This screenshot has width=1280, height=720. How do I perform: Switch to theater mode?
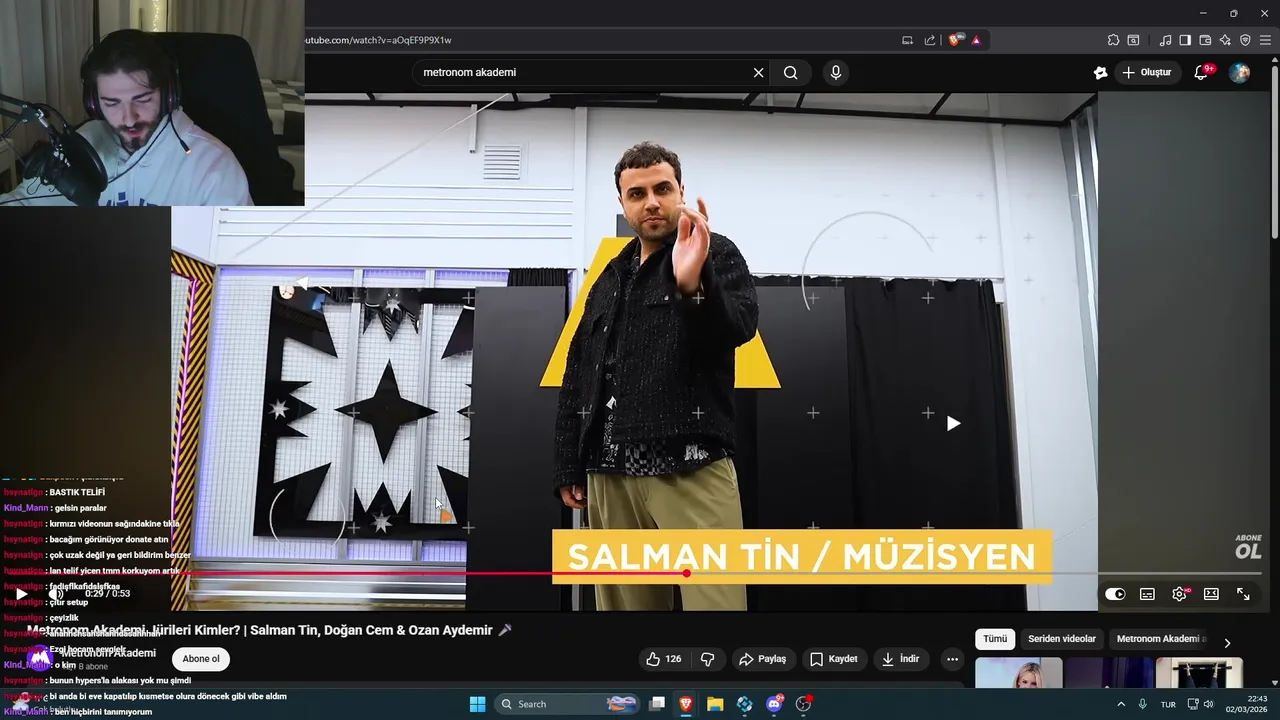point(1211,594)
